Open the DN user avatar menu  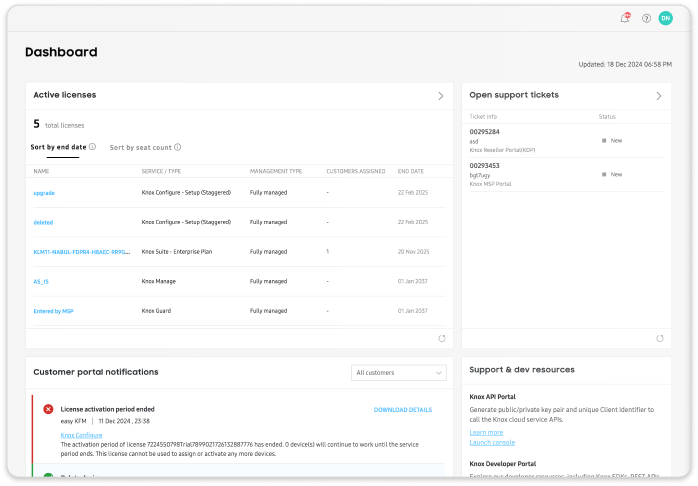point(666,18)
